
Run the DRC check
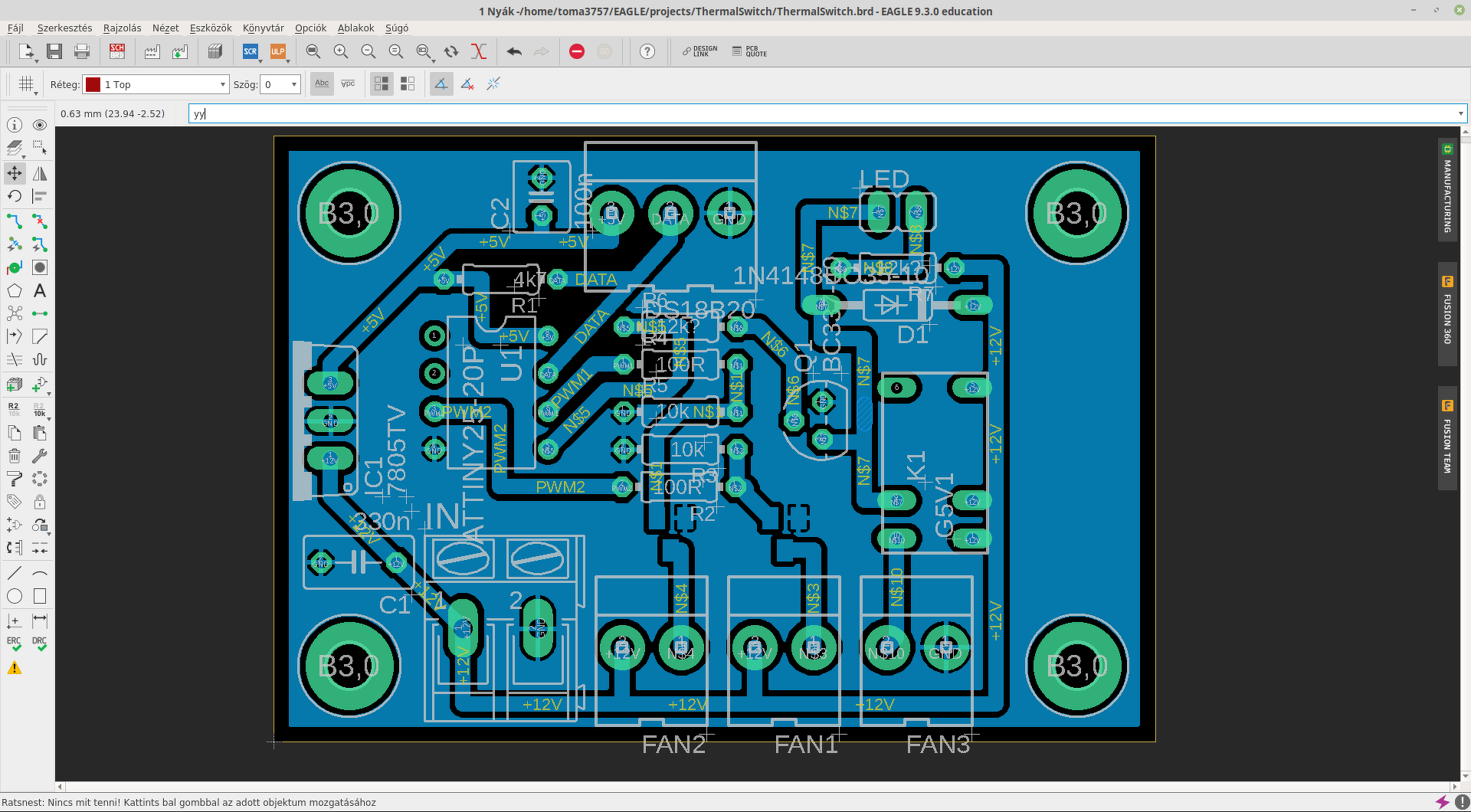point(40,643)
